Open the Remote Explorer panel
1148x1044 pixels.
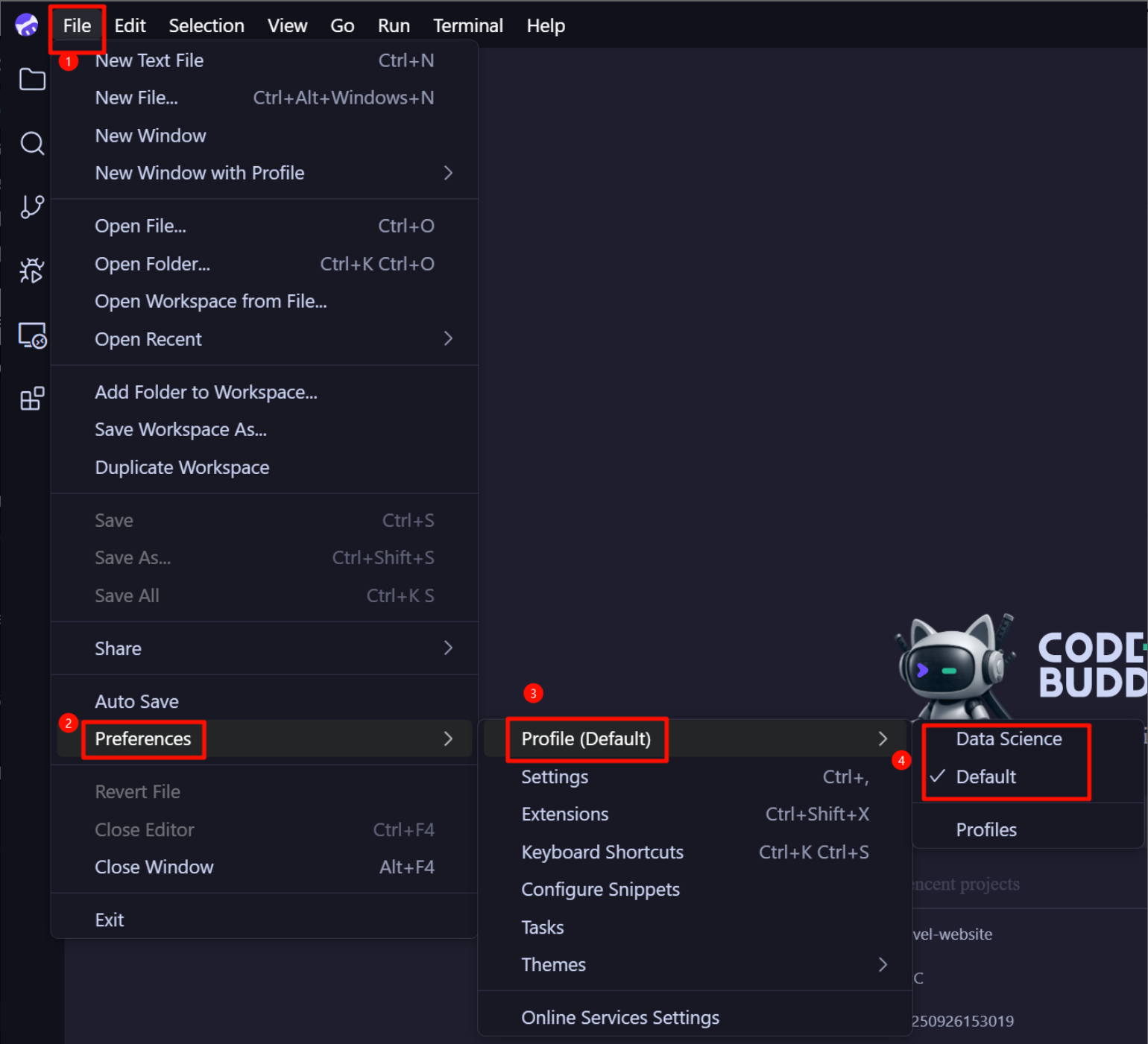click(32, 335)
